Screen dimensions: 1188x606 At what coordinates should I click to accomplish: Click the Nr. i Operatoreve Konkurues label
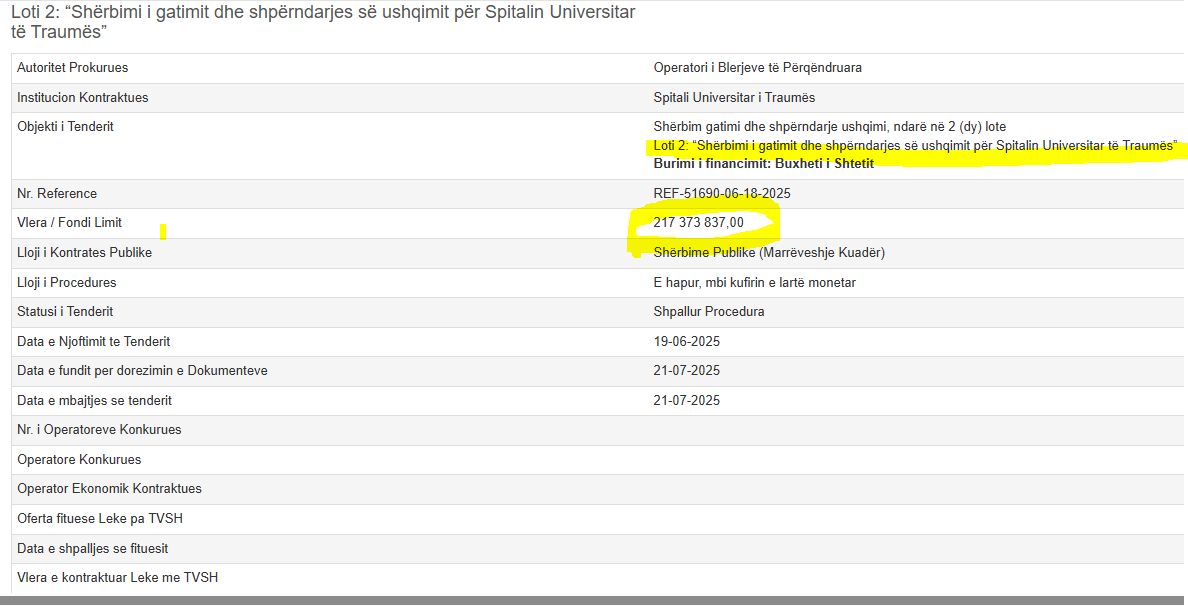(x=99, y=430)
